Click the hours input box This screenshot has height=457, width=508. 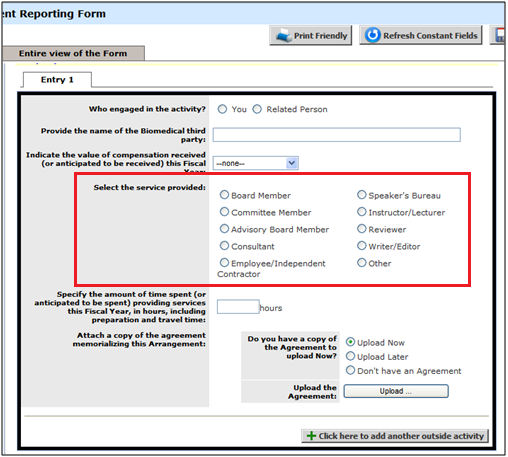point(238,307)
